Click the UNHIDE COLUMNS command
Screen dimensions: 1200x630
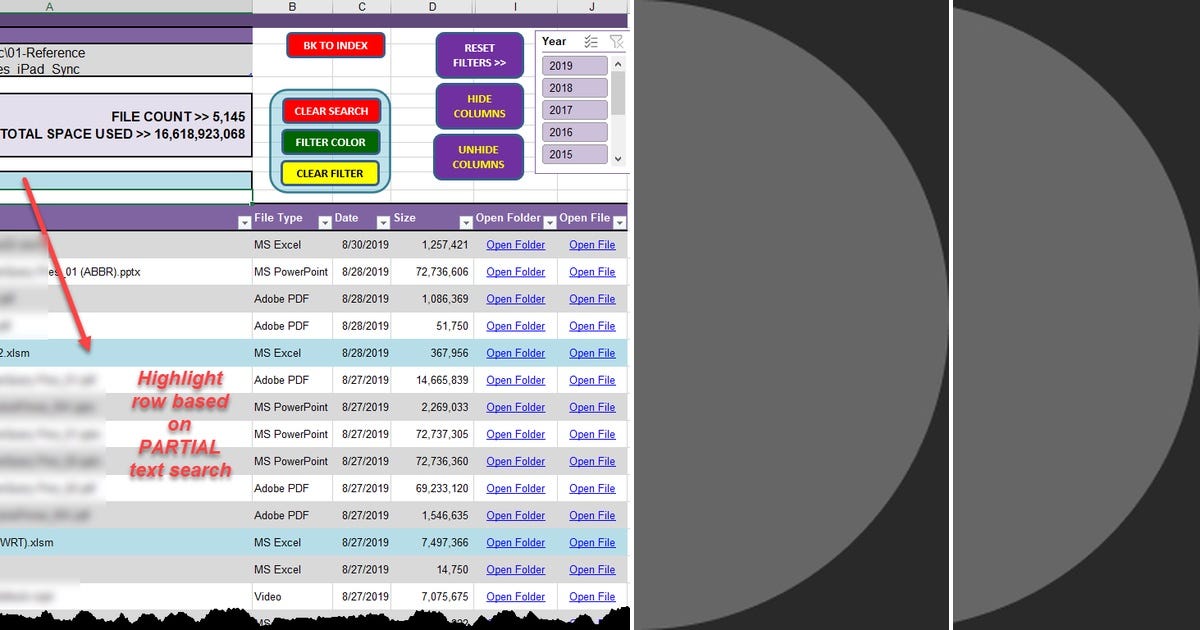478,157
